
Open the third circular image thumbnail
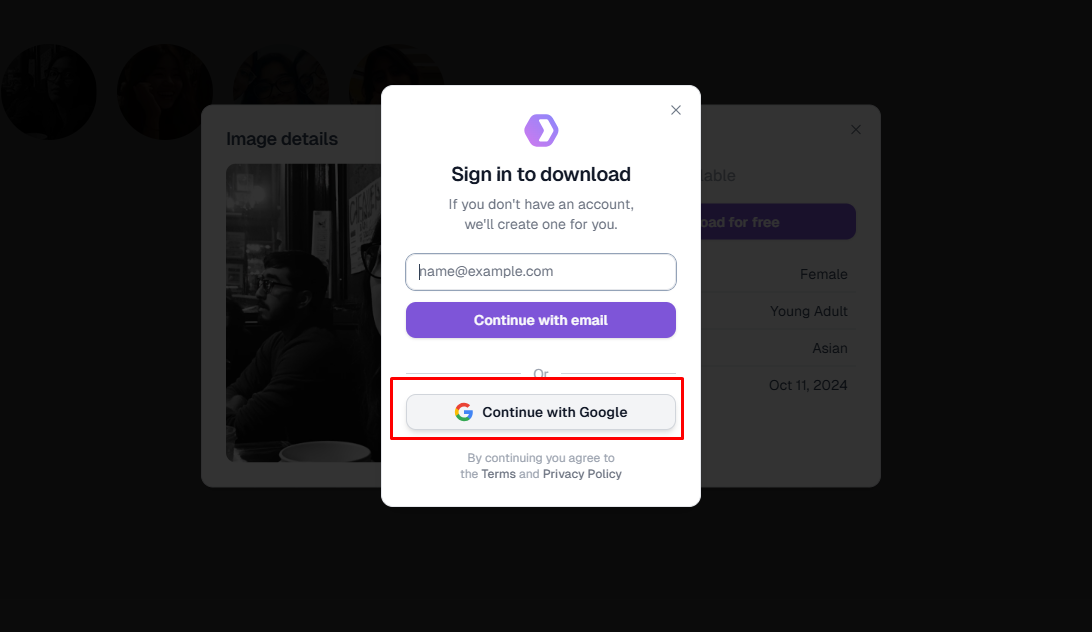coord(281,78)
